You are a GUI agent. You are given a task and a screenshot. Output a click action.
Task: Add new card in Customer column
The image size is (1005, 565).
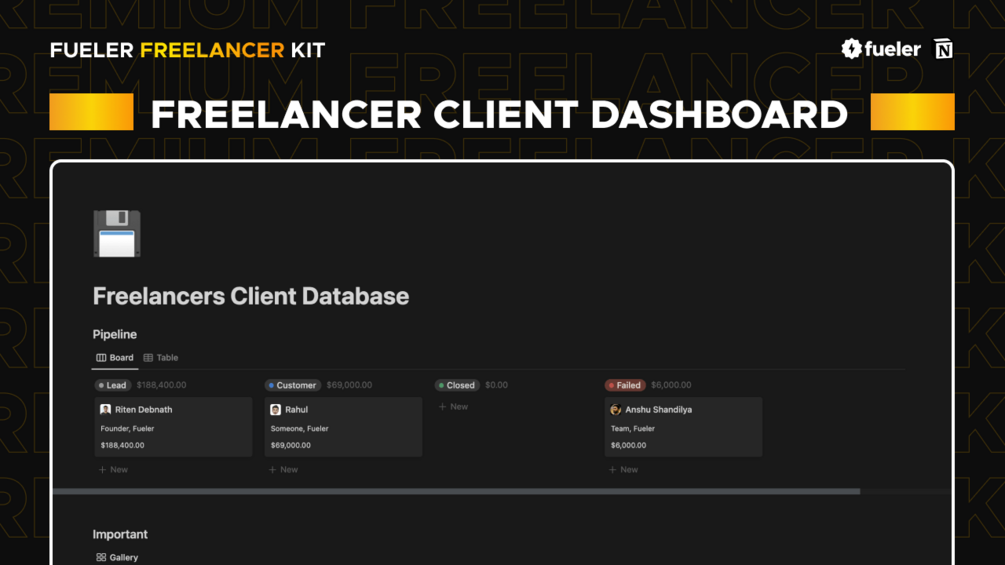click(x=283, y=470)
